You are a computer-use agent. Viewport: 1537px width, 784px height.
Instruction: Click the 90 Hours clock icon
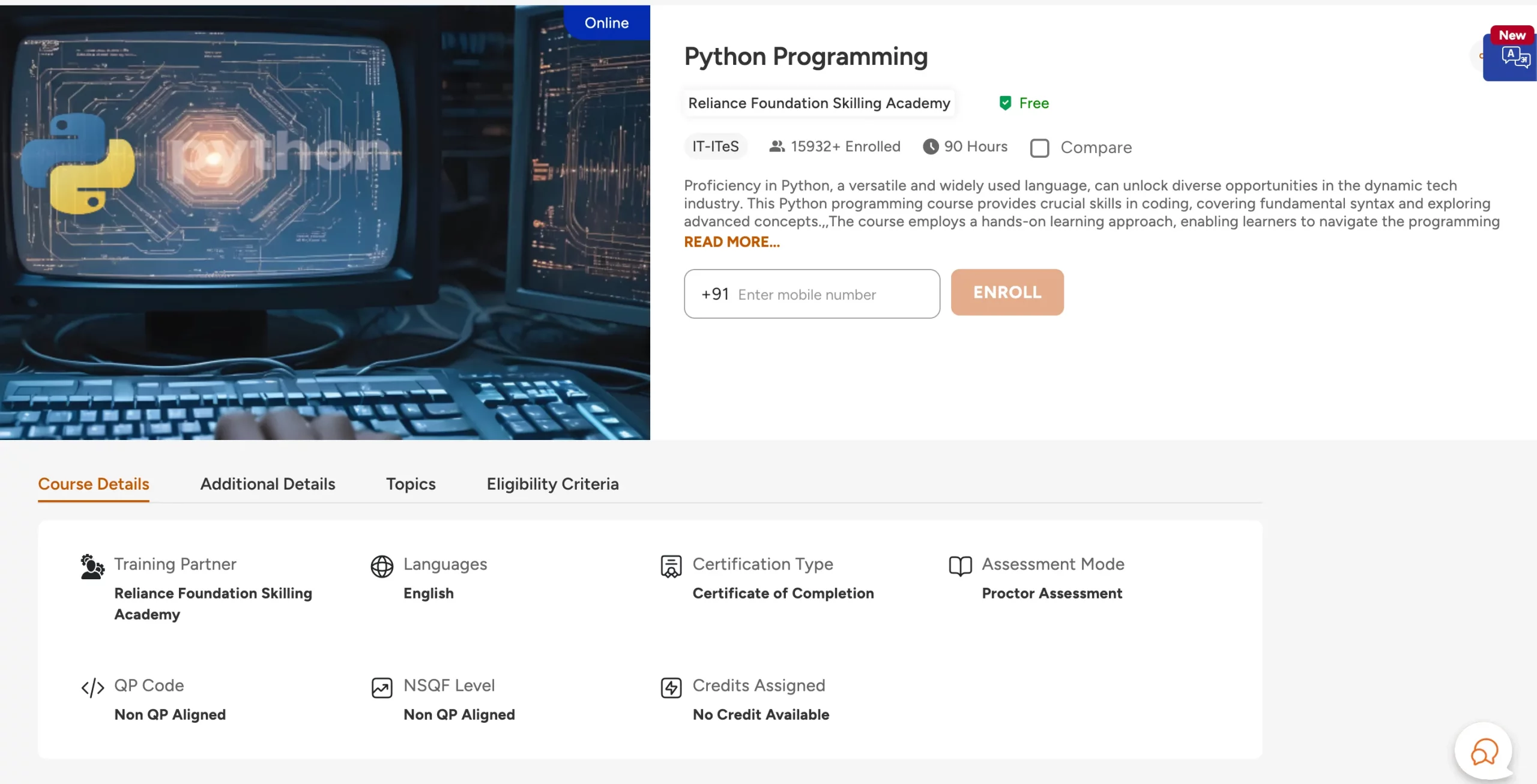coord(931,146)
